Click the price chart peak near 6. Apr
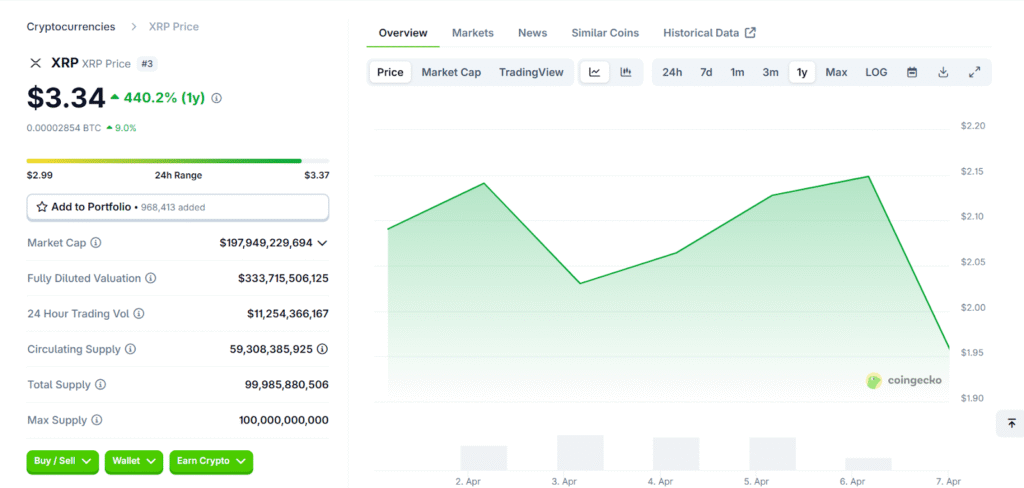This screenshot has width=1024, height=488. (x=868, y=176)
